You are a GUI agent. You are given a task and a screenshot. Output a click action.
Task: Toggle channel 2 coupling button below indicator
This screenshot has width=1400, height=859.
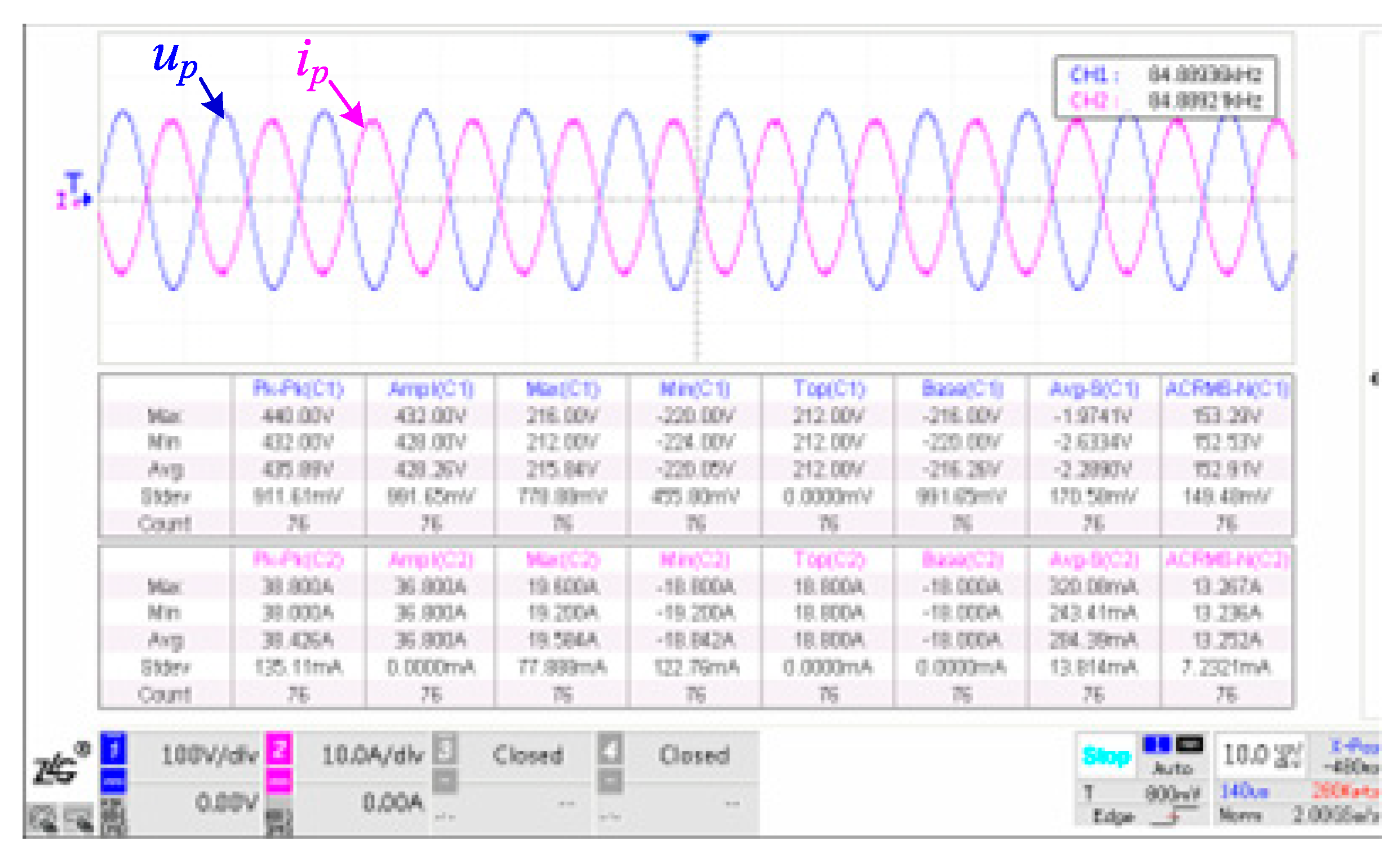(x=279, y=782)
